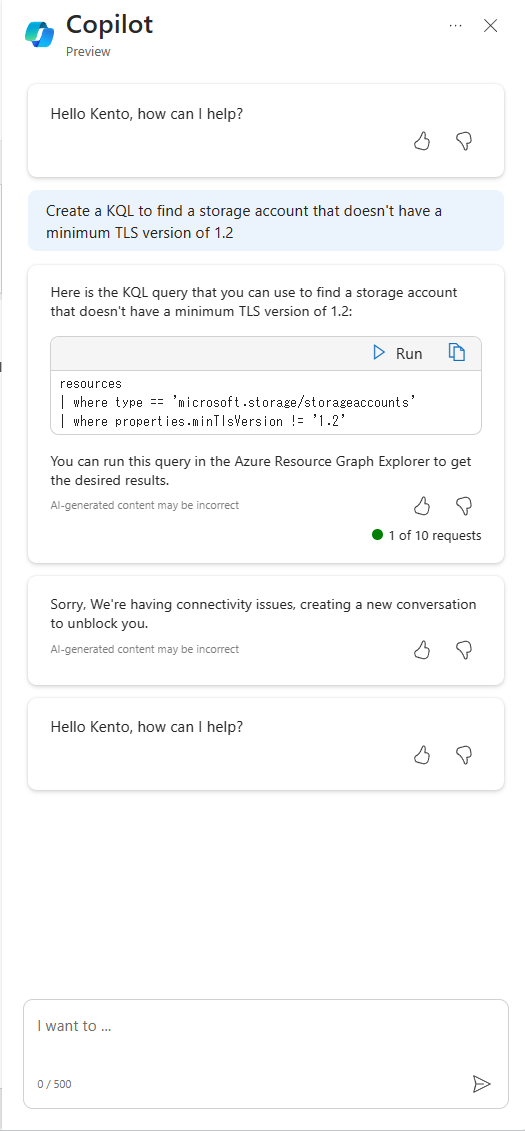Like the connectivity issues message
Screen dimensions: 525x1131
point(422,650)
